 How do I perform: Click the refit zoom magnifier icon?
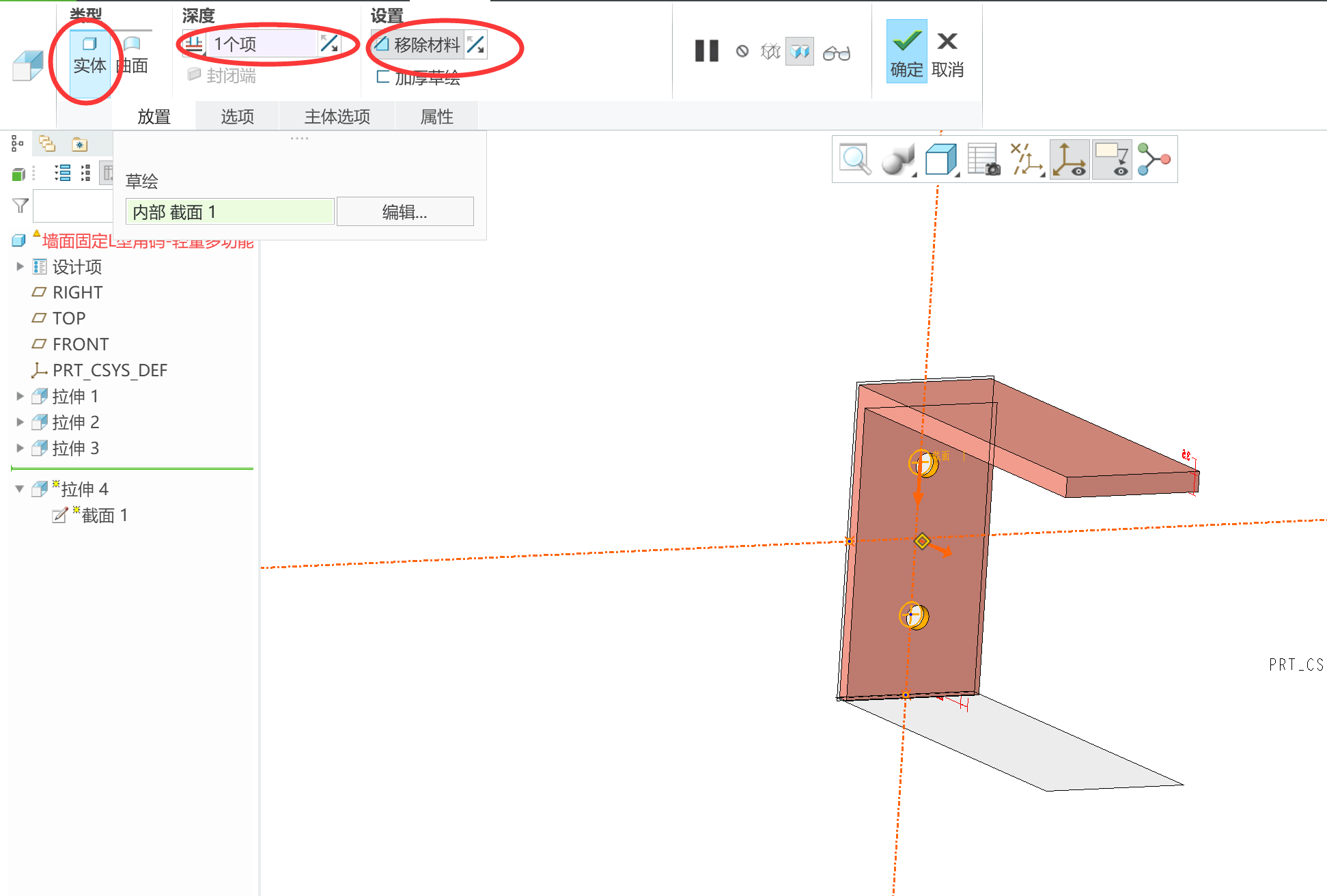pyautogui.click(x=854, y=159)
